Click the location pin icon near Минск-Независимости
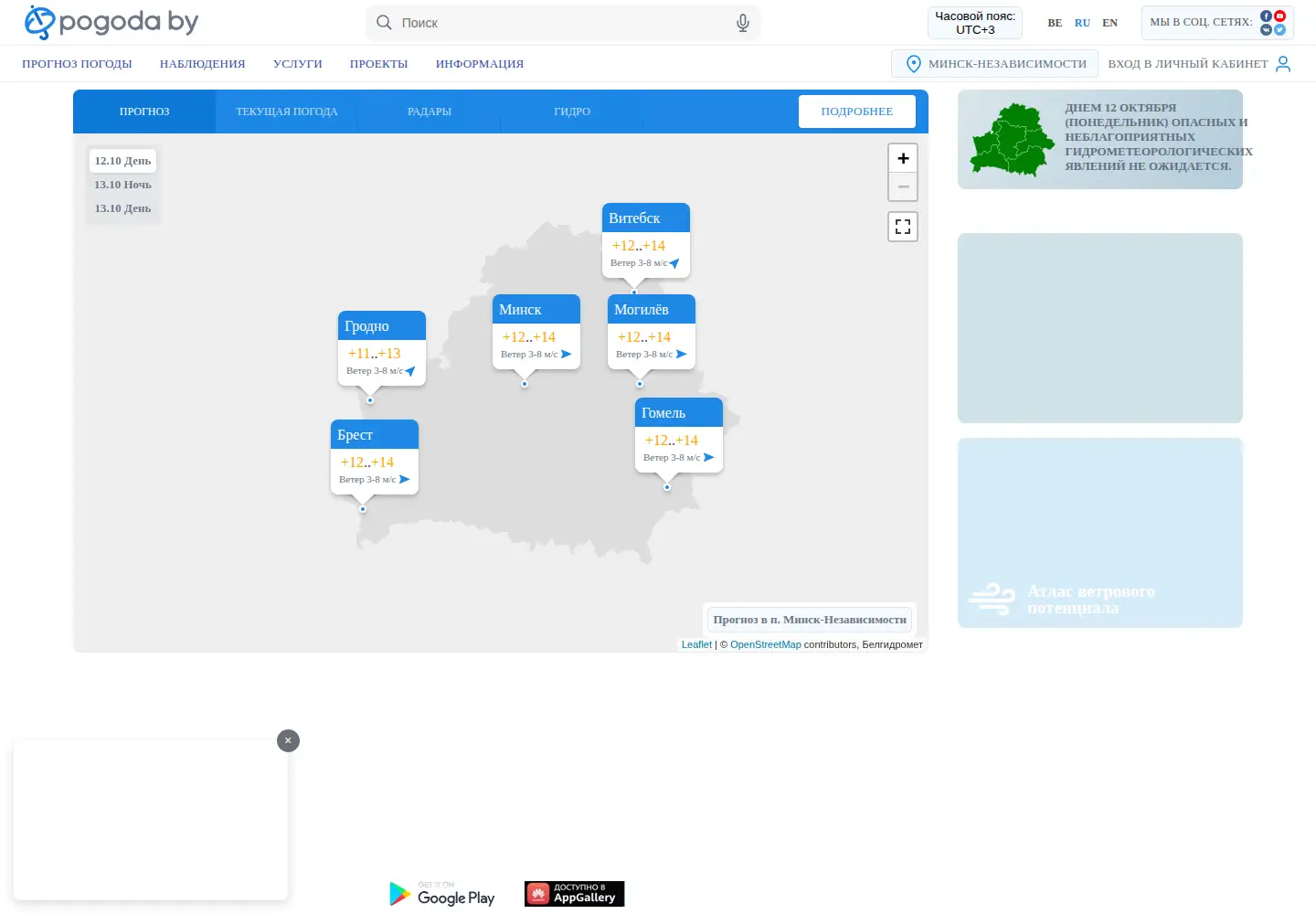The height and width of the screenshot is (914, 1316). click(x=913, y=63)
